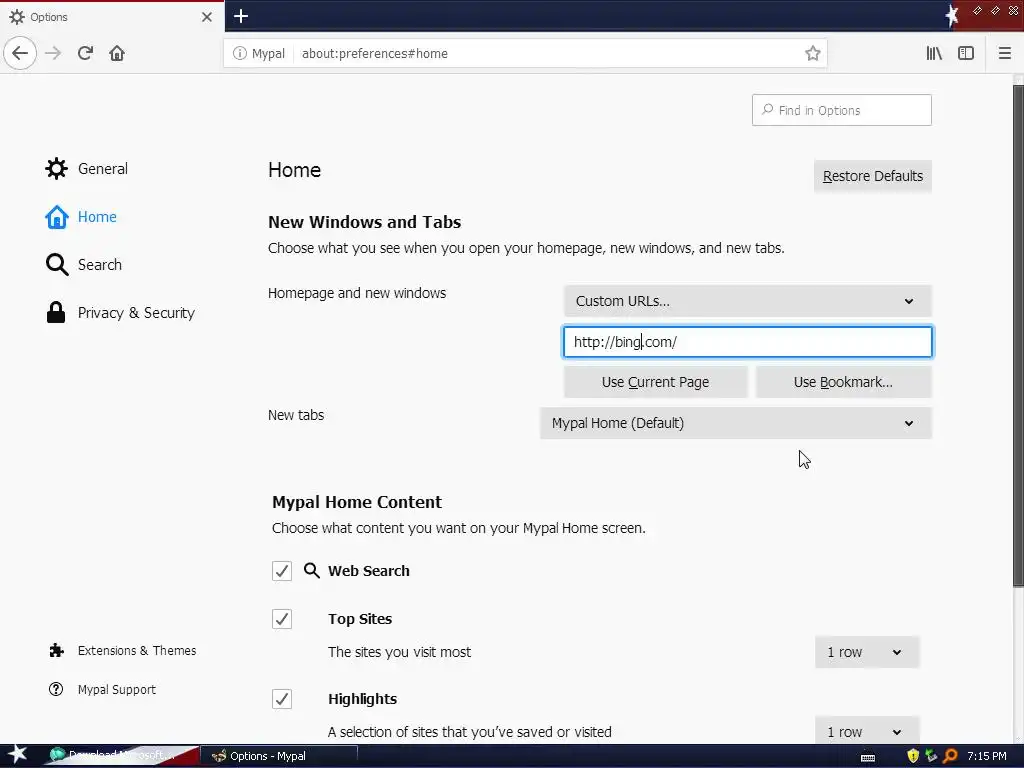Open Mypal Support link
This screenshot has width=1024, height=768.
tap(116, 690)
